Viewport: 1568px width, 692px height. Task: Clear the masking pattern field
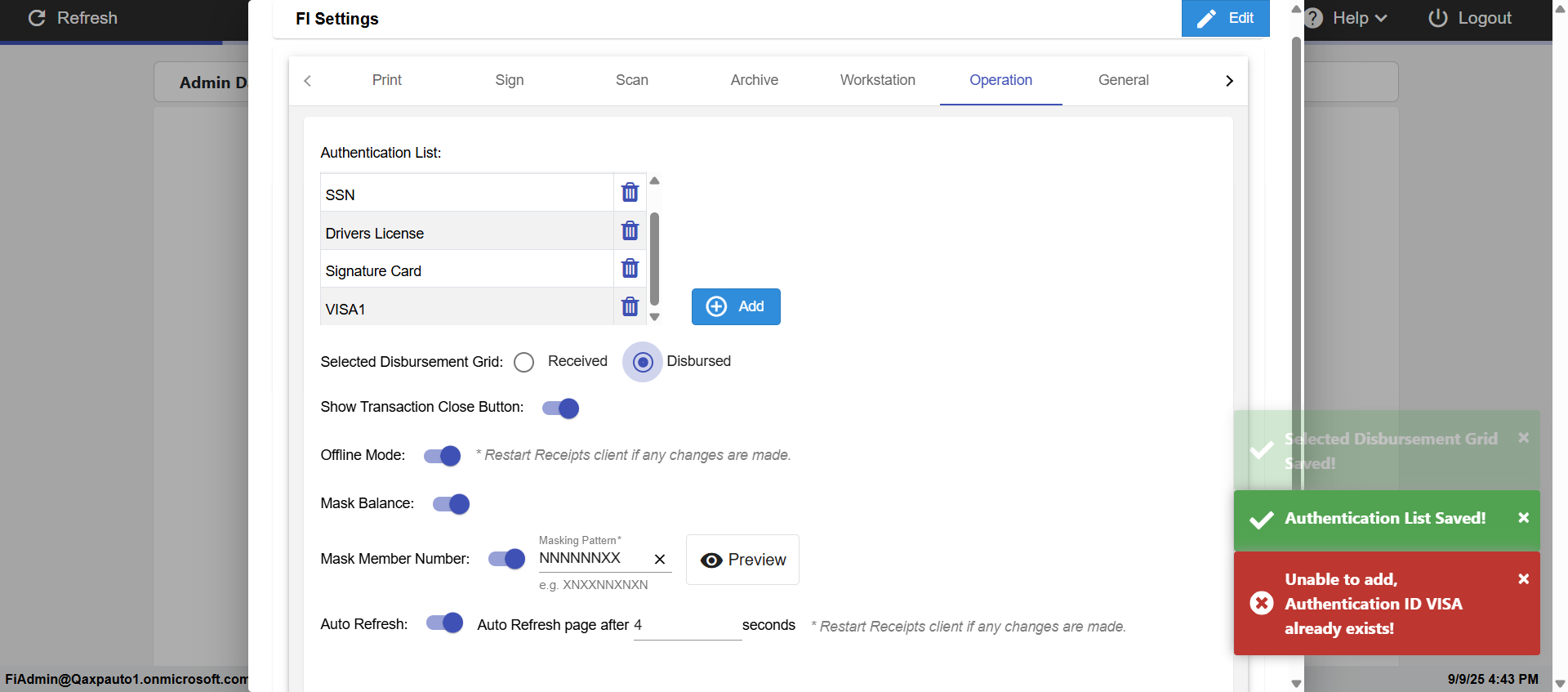[x=660, y=560]
